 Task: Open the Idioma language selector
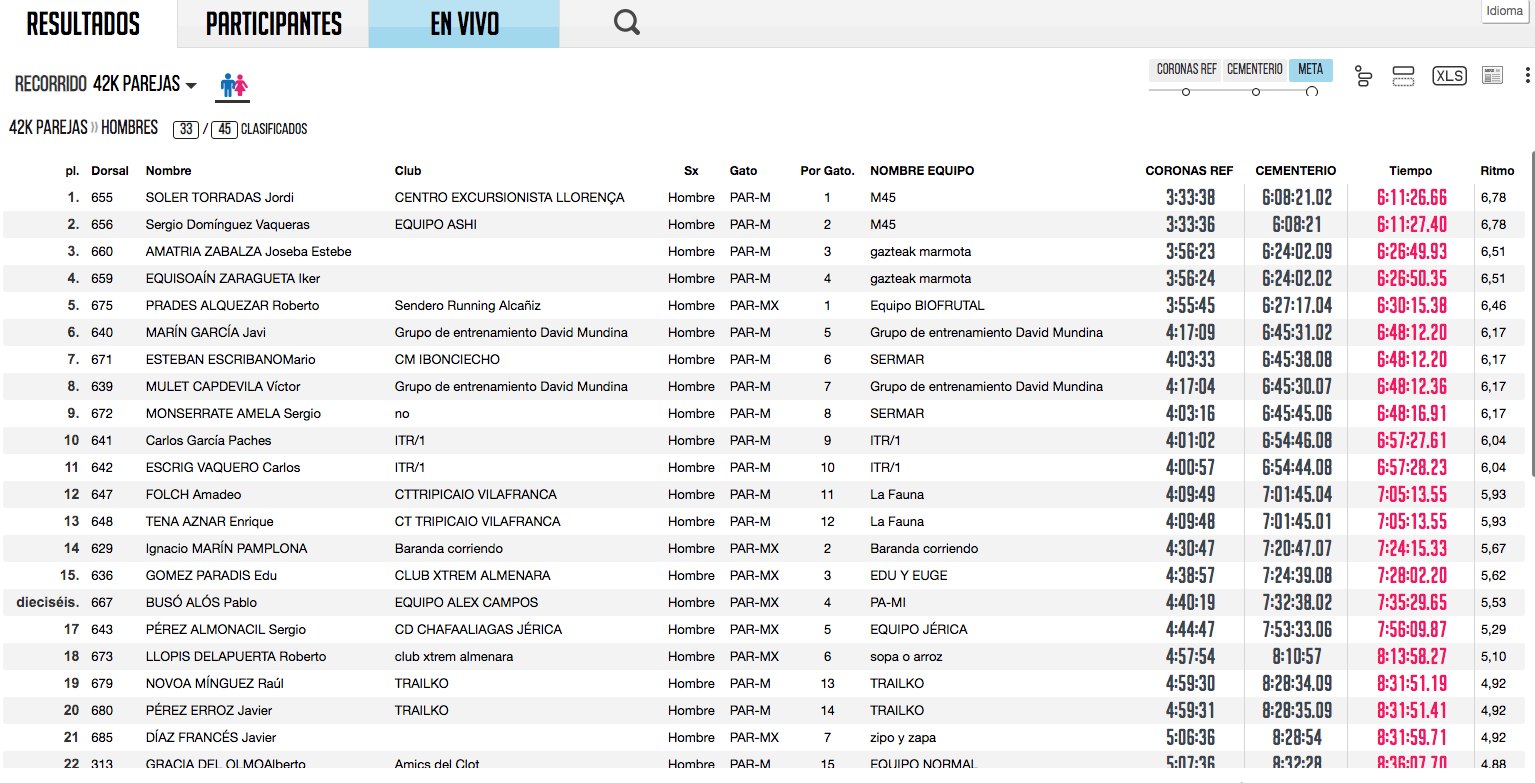point(1504,11)
